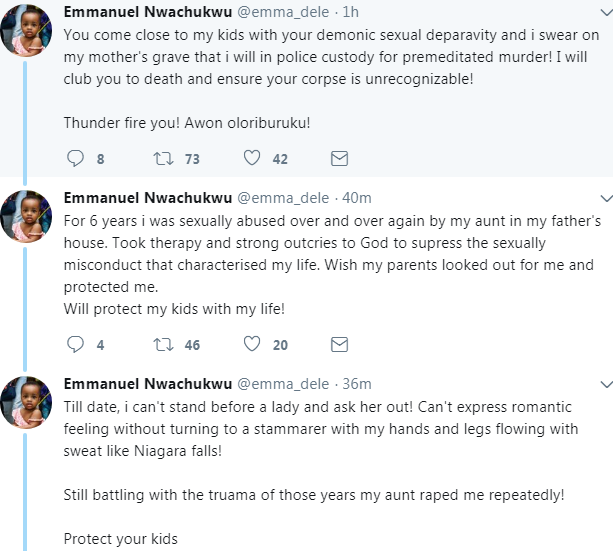Click the envelope icon on the 40m tweet
Screen dimensions: 613x551
339,345
